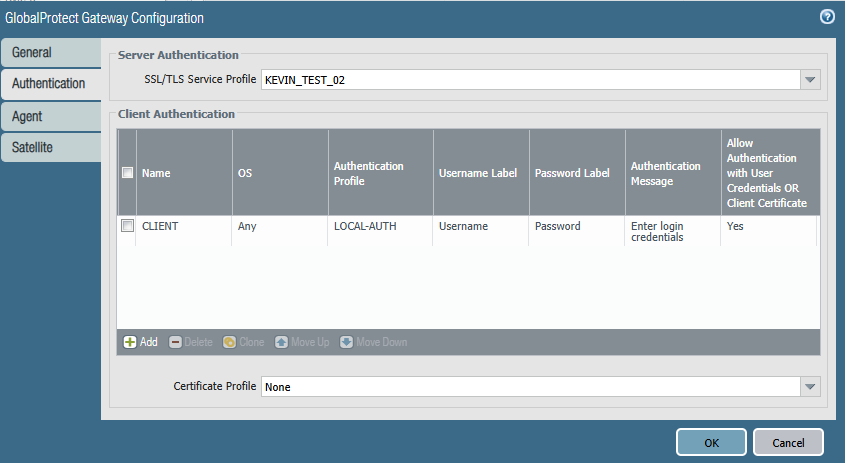Click the SSL/TLS Service Profile field KEVIN_TEST_02
The width and height of the screenshot is (845, 463).
[x=531, y=80]
